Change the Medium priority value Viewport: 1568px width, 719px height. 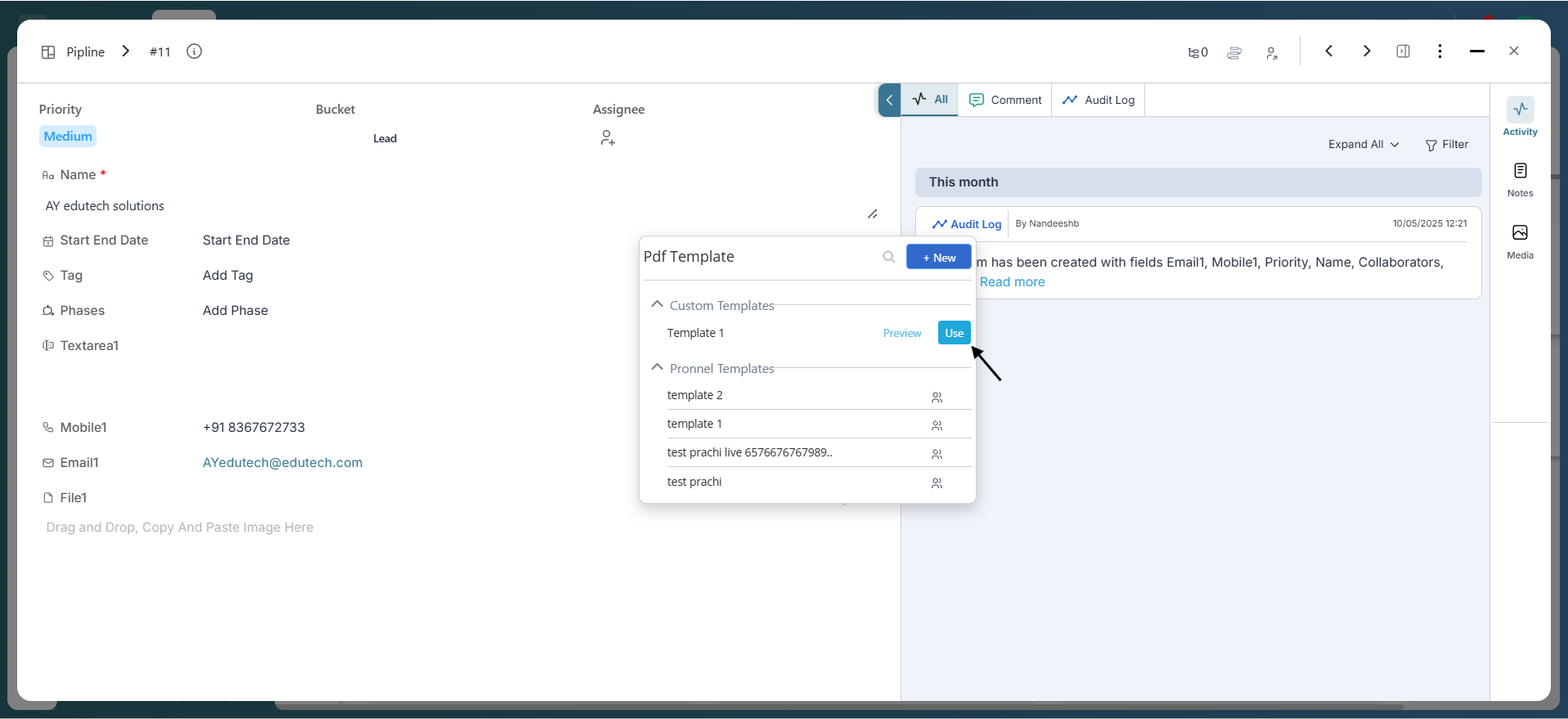pos(68,137)
